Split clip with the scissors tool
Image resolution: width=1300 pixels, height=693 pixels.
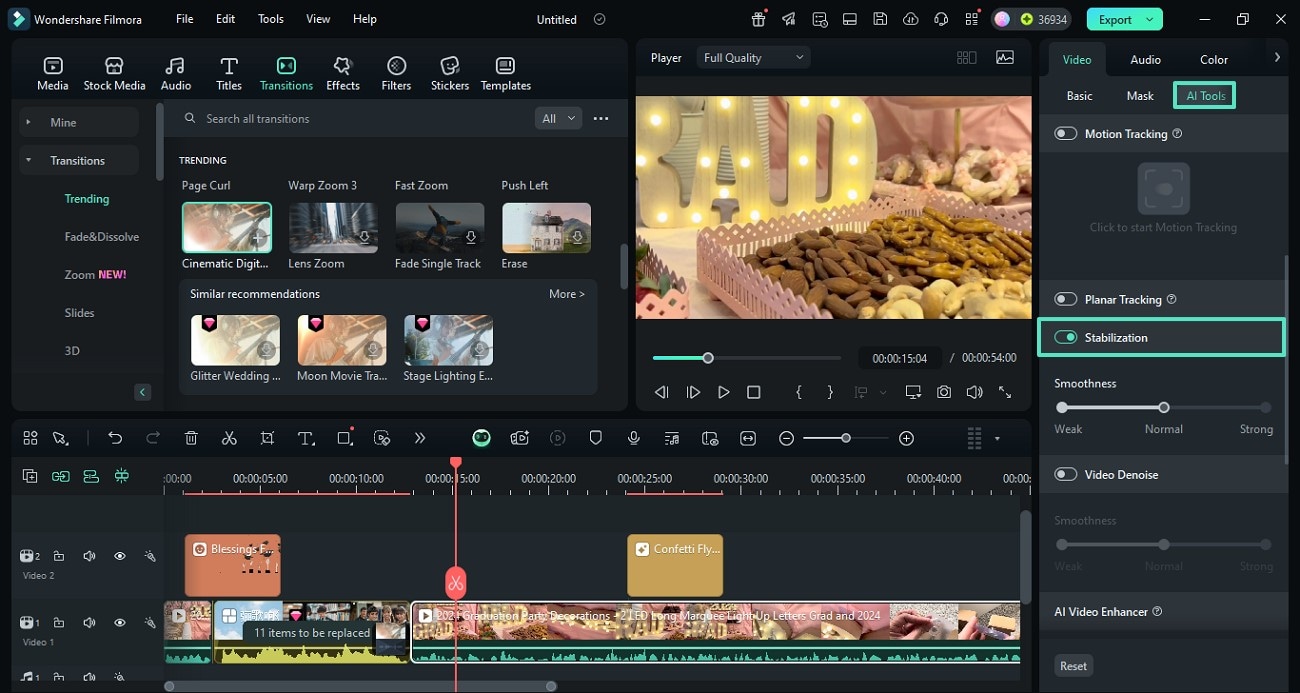(229, 438)
